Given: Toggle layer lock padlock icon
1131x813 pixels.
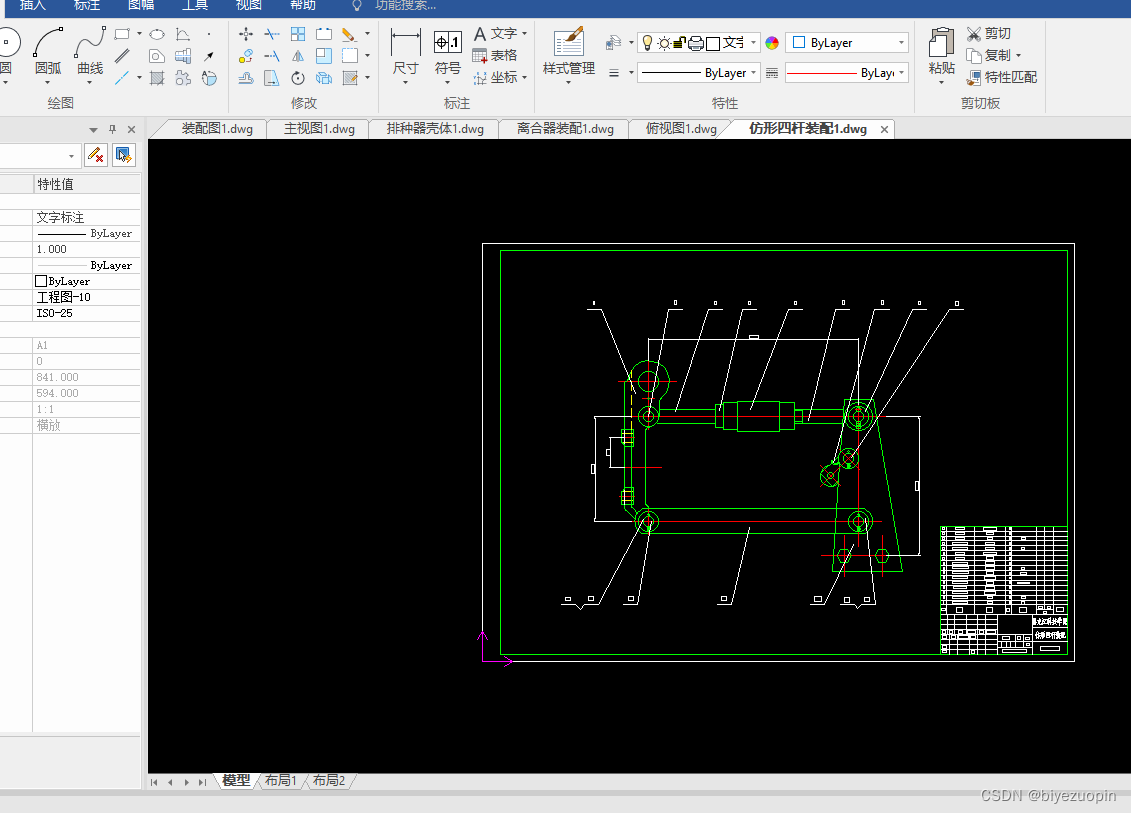Looking at the screenshot, I should (x=679, y=43).
